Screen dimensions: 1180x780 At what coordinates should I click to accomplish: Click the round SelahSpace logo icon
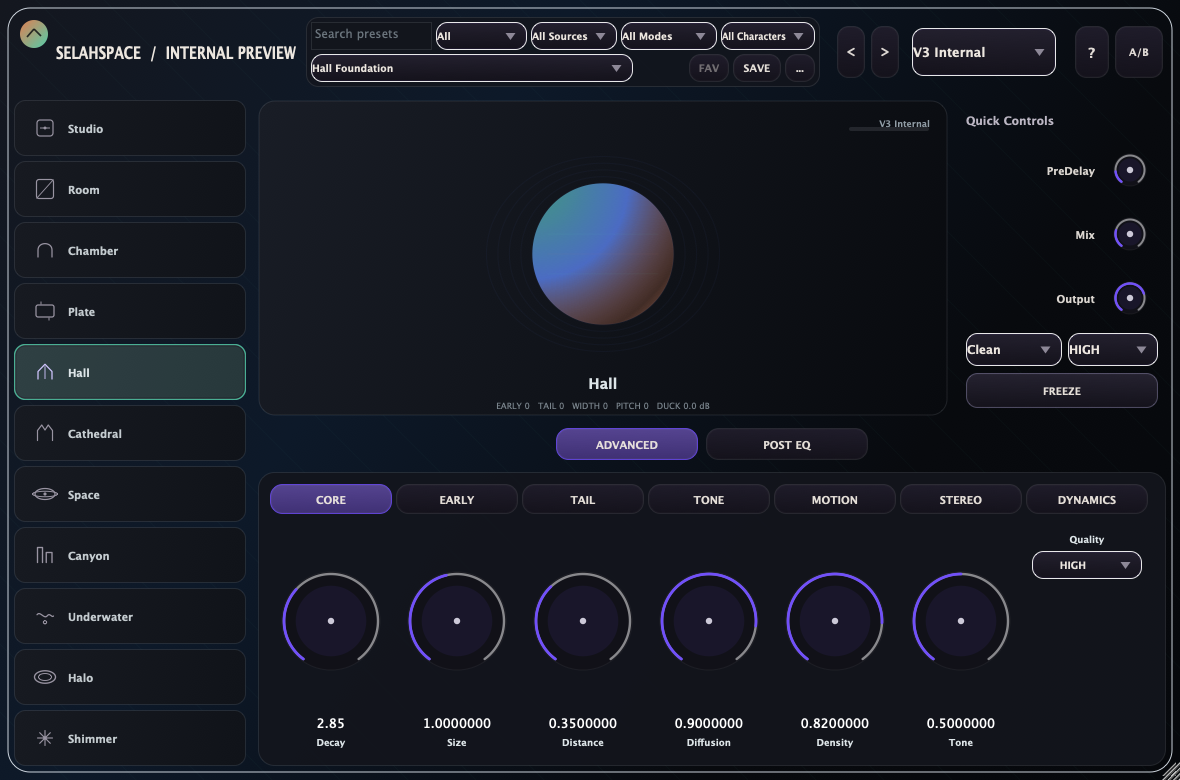point(34,34)
